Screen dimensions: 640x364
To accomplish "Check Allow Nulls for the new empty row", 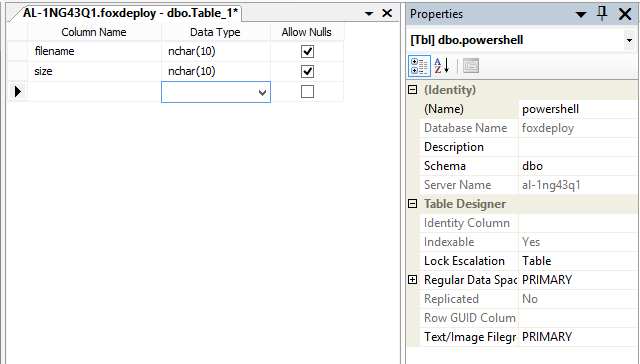I will click(x=307, y=91).
